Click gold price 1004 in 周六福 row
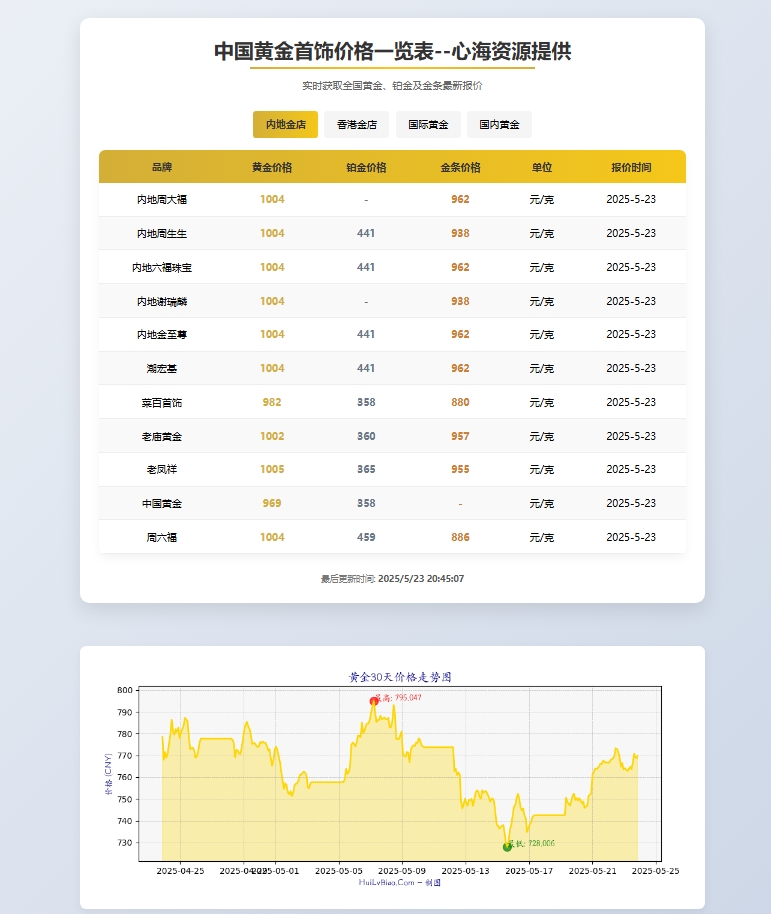This screenshot has height=914, width=771. pos(272,537)
